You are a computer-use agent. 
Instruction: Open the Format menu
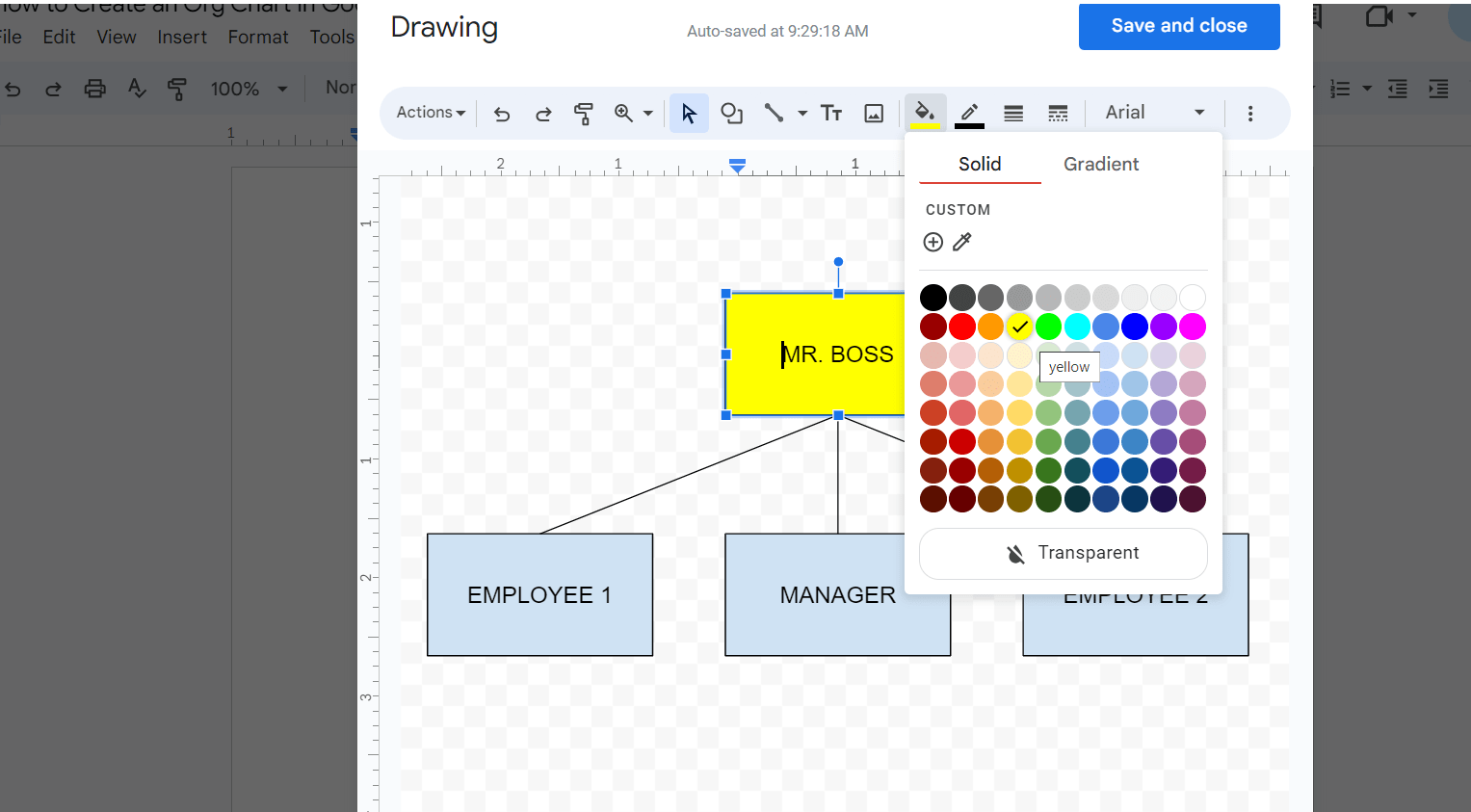coord(257,37)
